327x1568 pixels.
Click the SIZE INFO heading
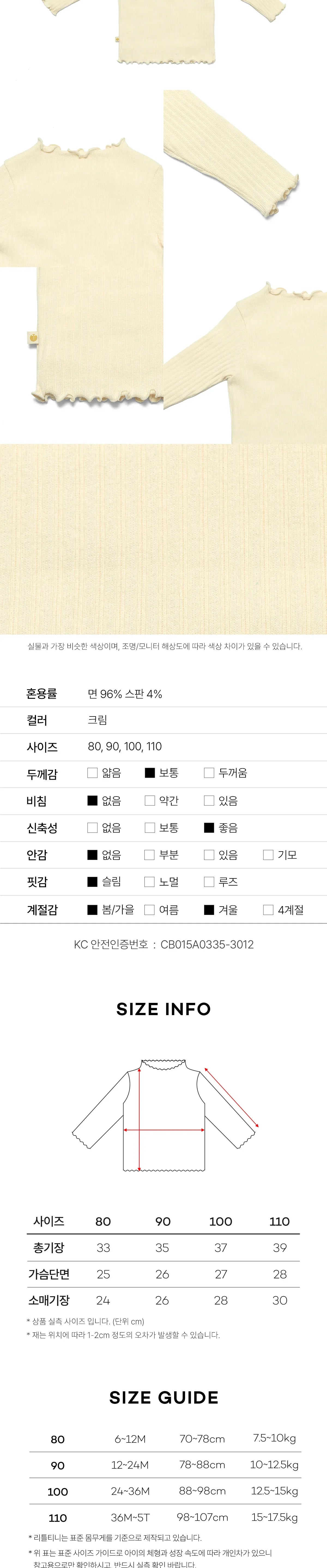pyautogui.click(x=163, y=1009)
